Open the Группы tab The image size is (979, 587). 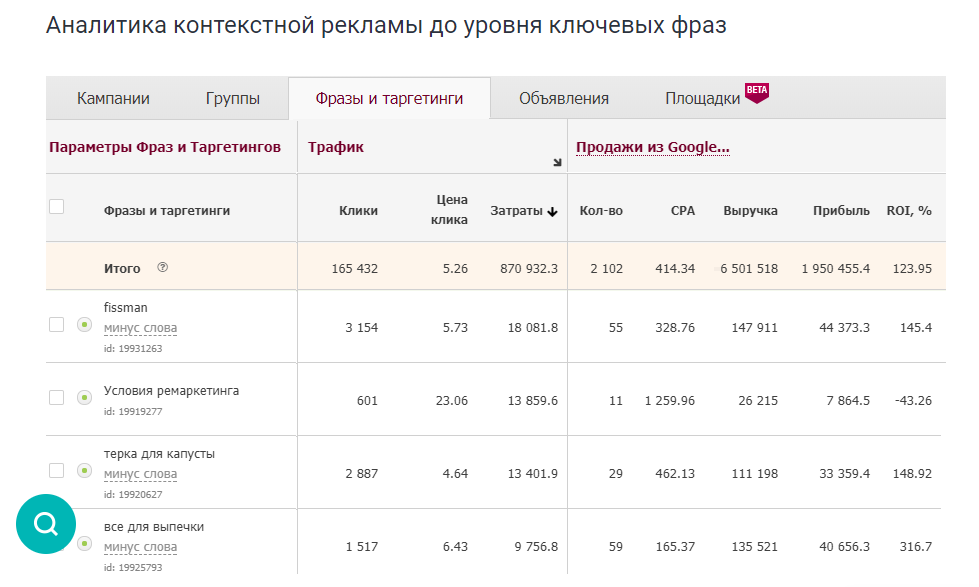click(234, 98)
